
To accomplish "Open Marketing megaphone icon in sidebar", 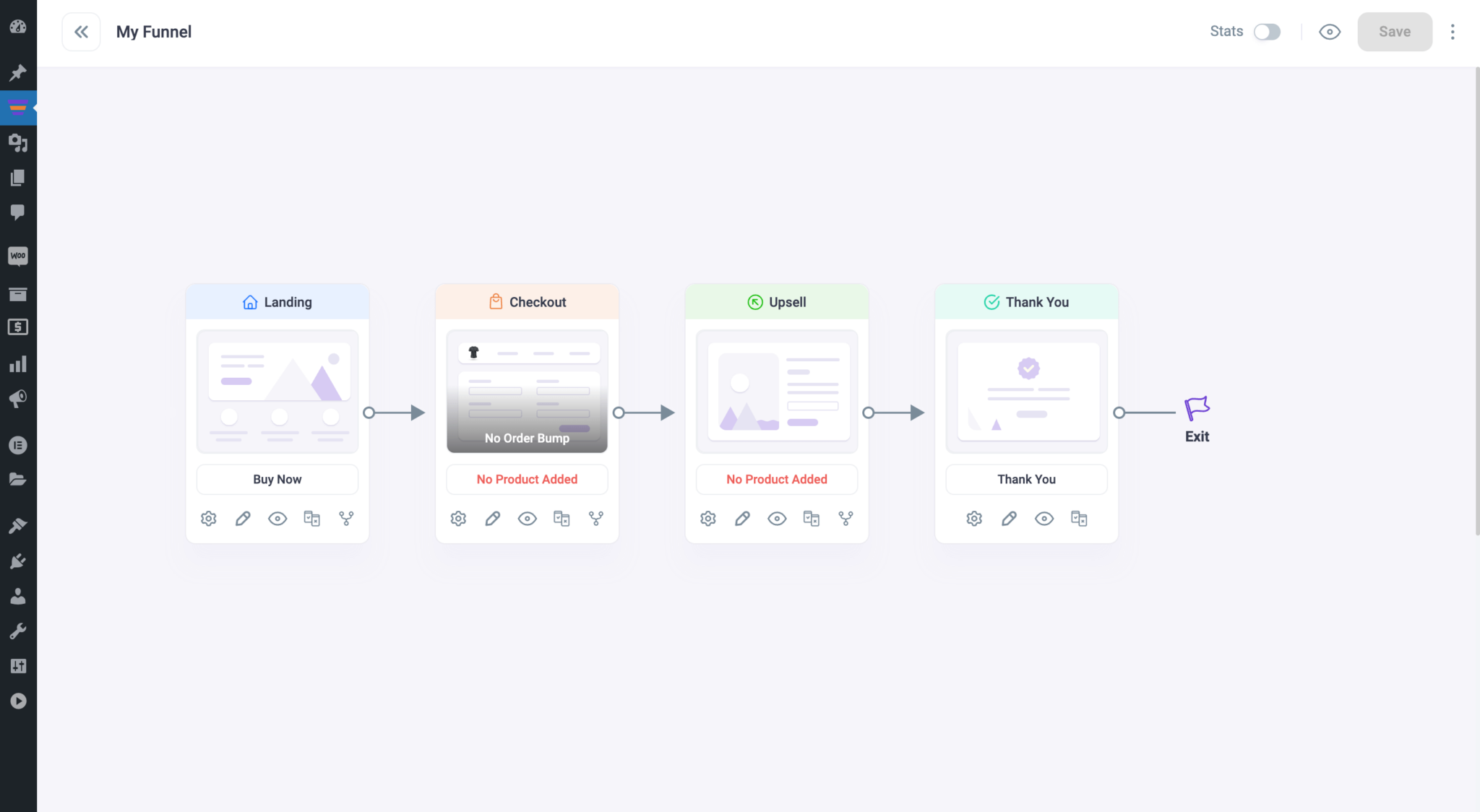I will pos(18,399).
